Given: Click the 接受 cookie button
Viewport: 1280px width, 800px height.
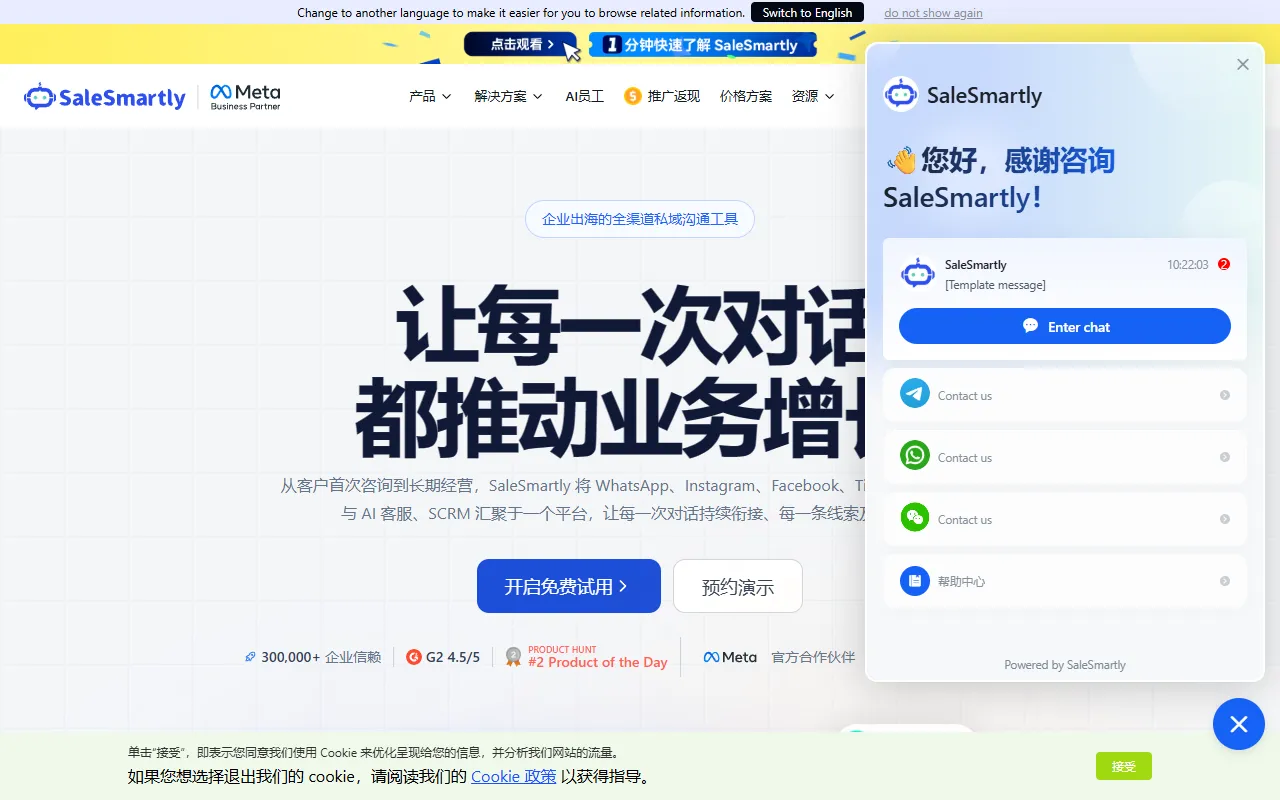Looking at the screenshot, I should (x=1124, y=766).
